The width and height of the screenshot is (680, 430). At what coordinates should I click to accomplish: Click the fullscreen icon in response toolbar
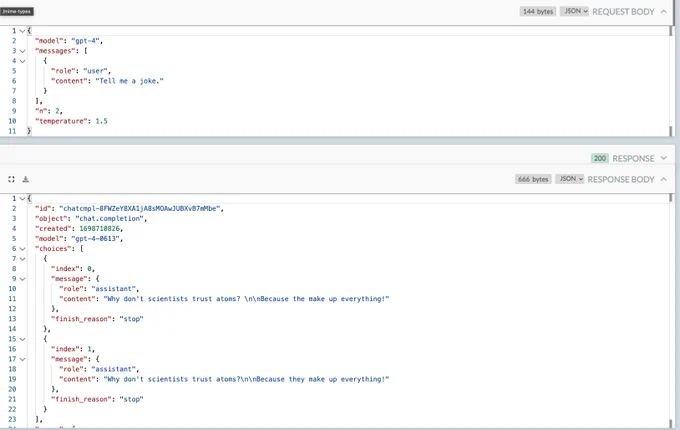tap(11, 179)
